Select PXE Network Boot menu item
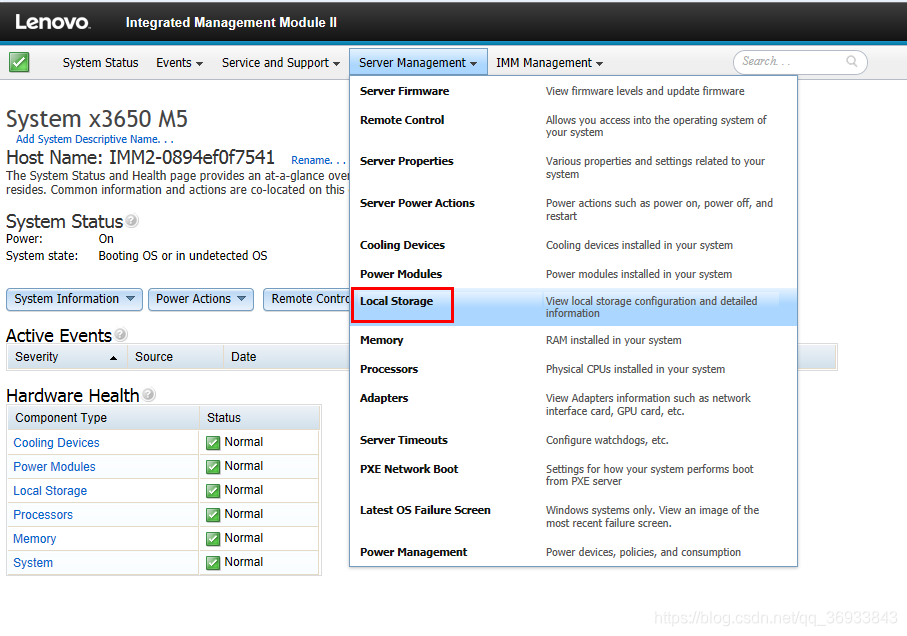Viewport: 907px width, 636px height. pyautogui.click(x=409, y=469)
